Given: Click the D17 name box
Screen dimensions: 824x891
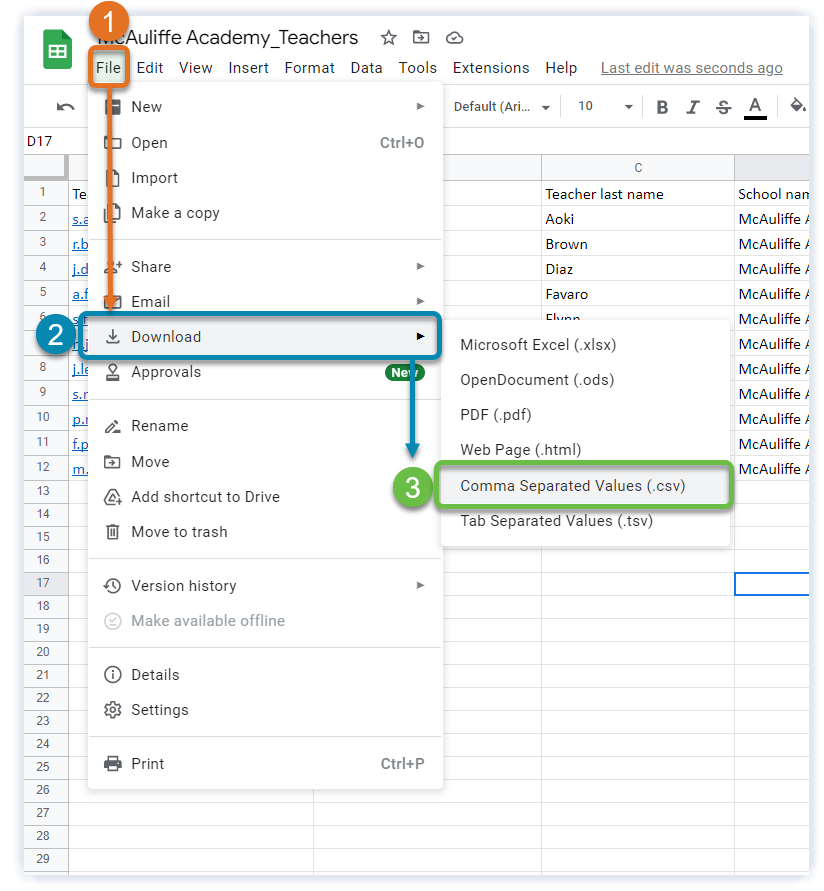Looking at the screenshot, I should tap(40, 141).
